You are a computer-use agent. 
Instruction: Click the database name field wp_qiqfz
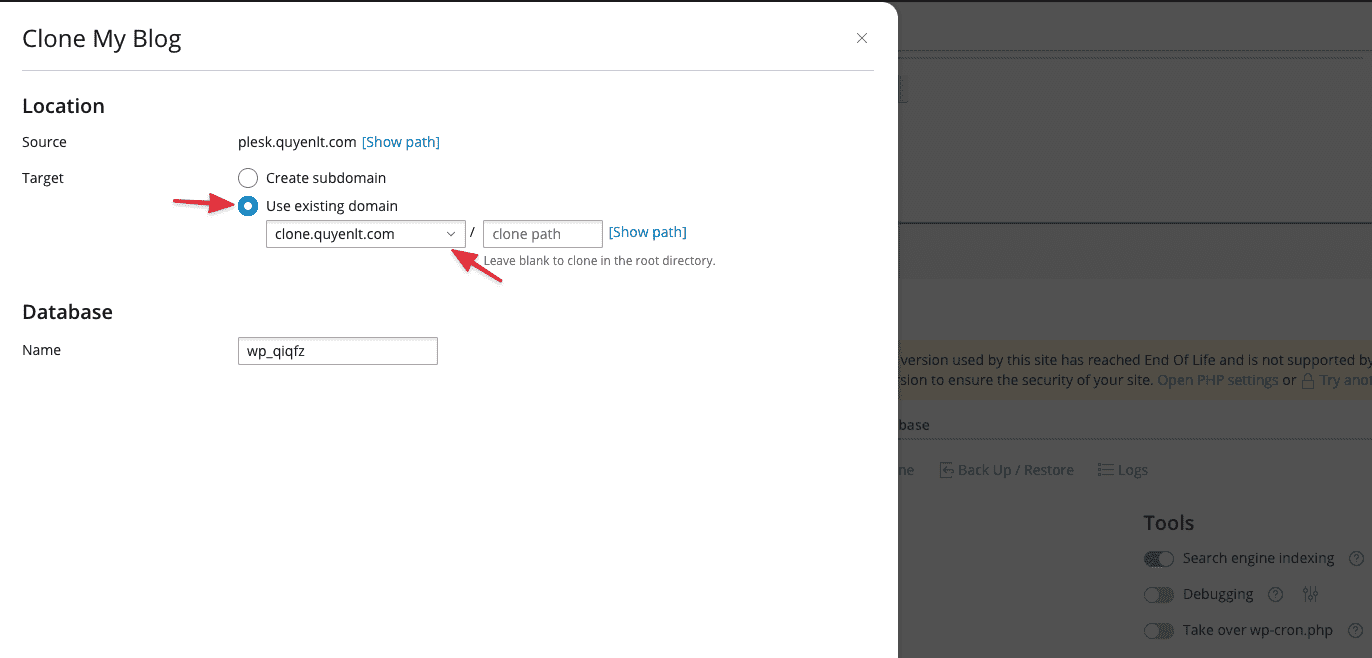tap(337, 351)
